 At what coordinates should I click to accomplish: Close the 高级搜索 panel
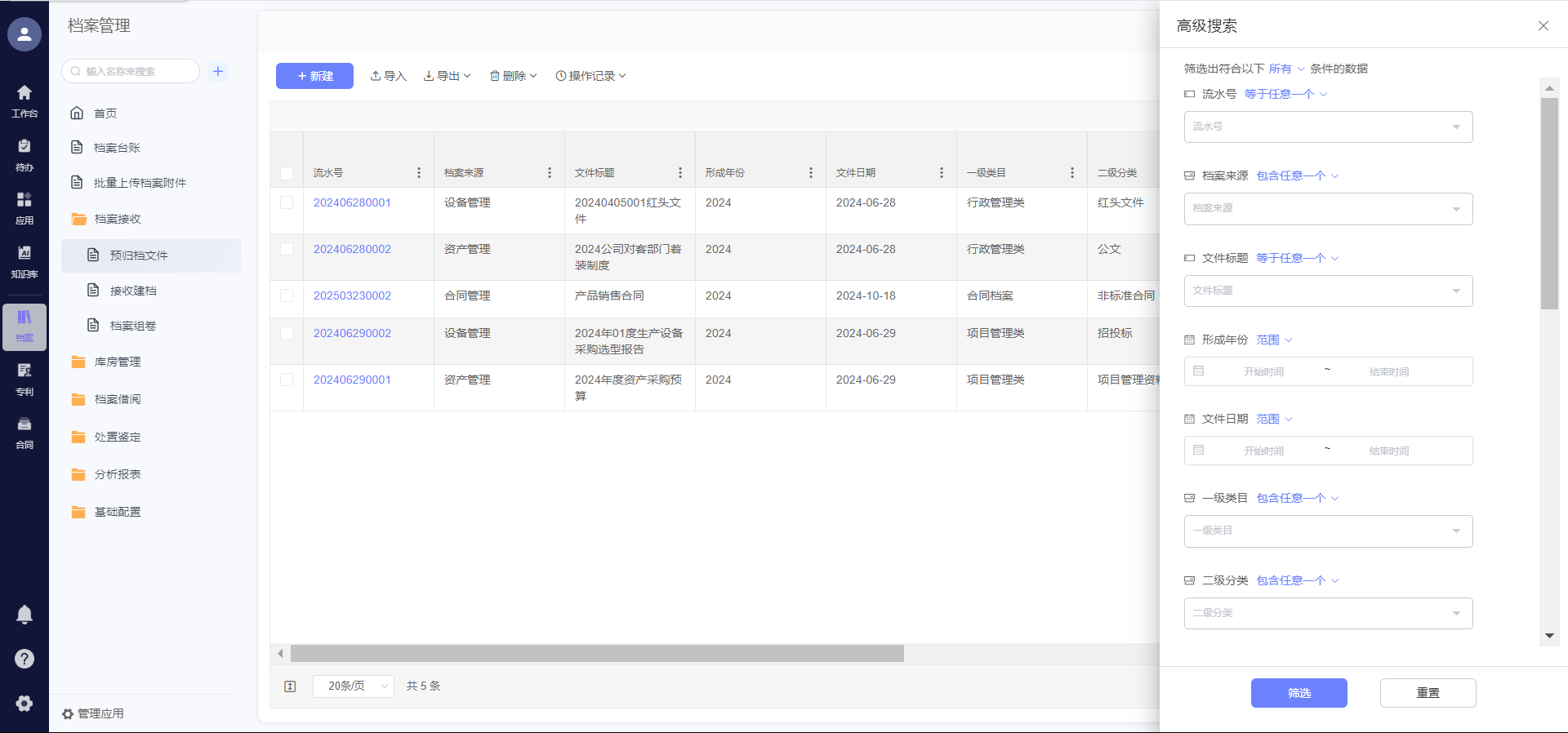tap(1543, 26)
